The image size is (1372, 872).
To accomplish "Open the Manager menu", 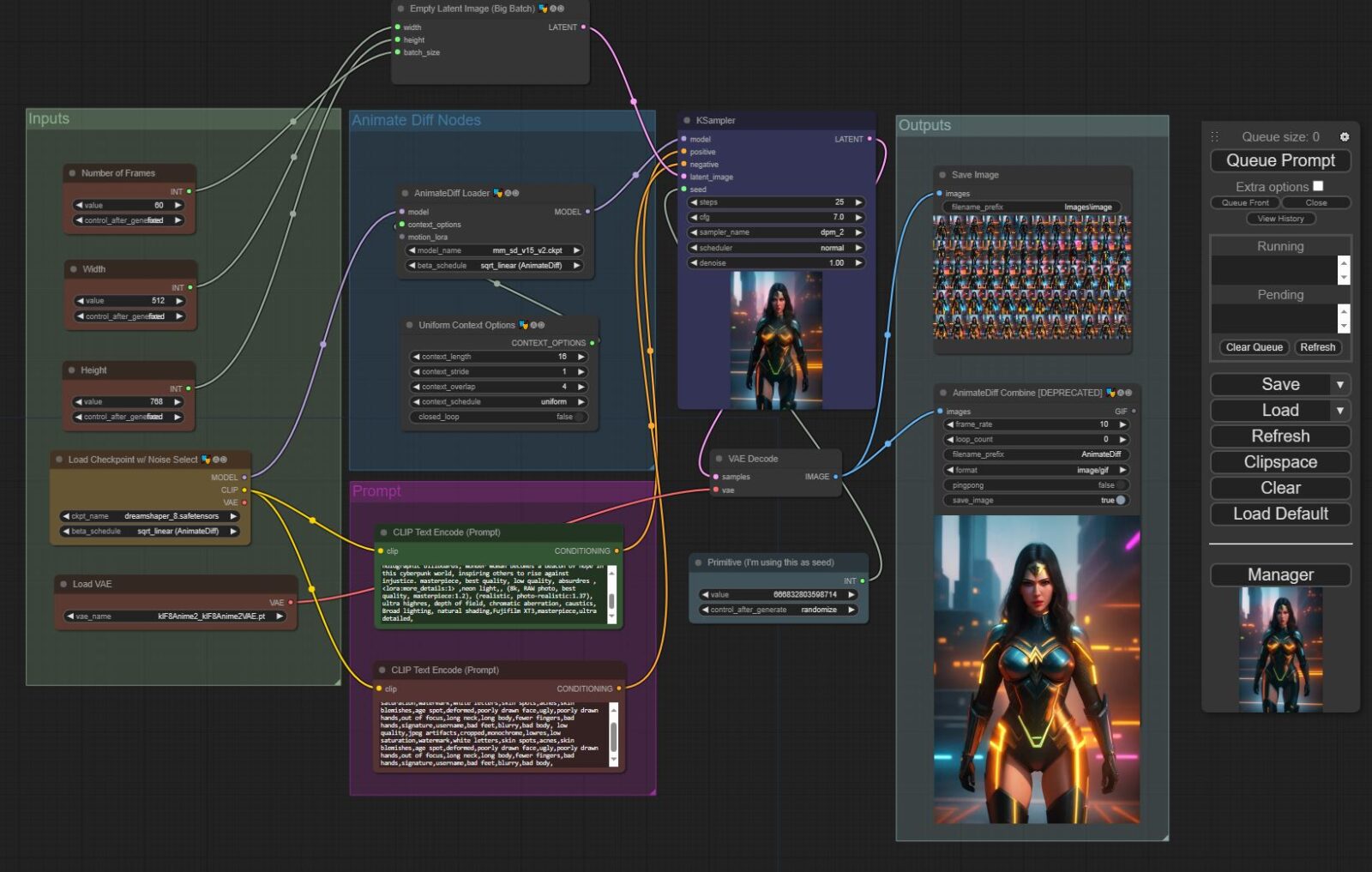I will [1279, 574].
